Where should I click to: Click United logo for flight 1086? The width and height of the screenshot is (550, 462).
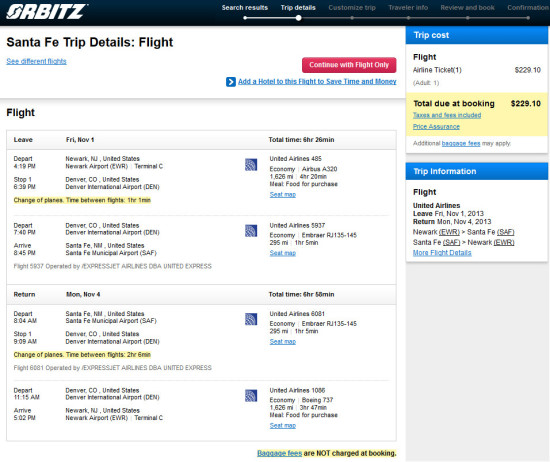[251, 396]
